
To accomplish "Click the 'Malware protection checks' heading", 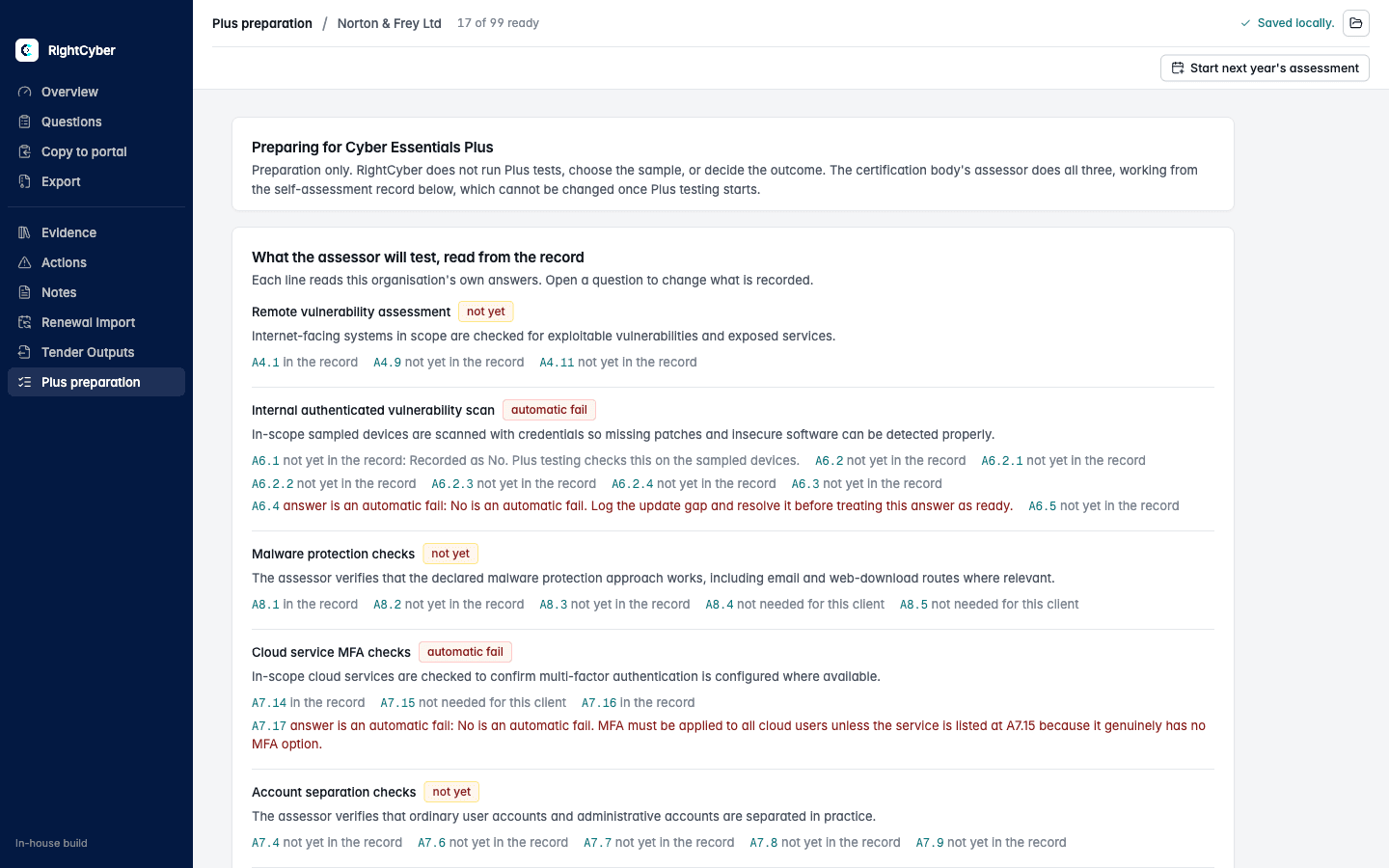I will point(333,554).
